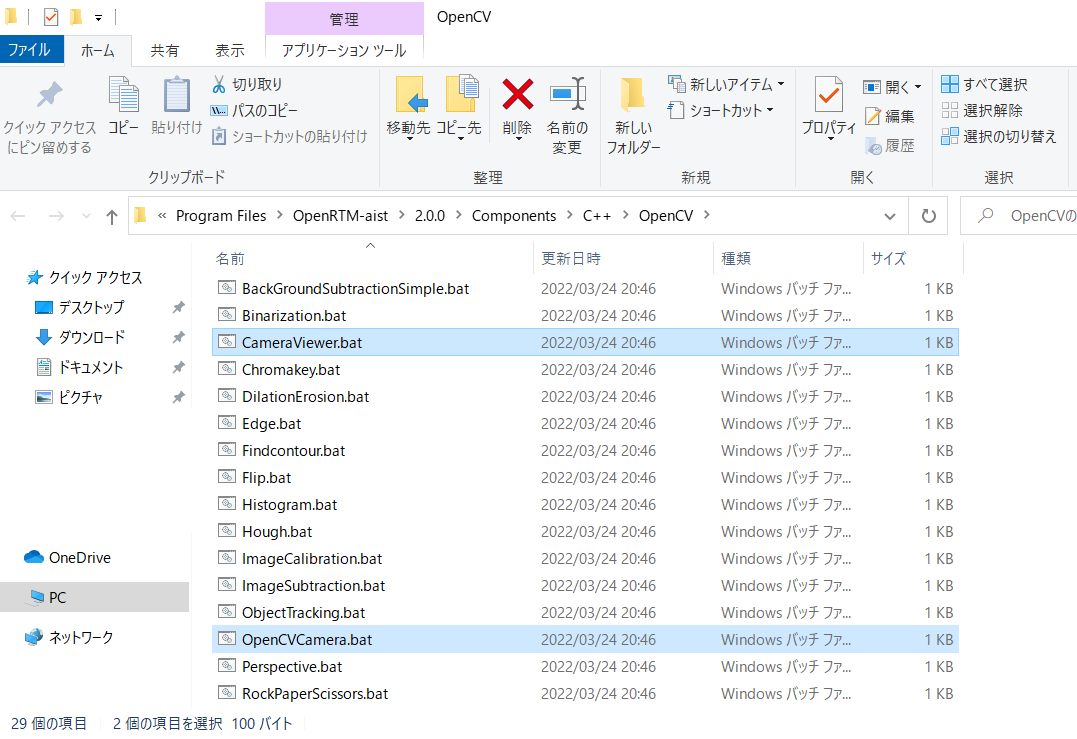Select the Histogram.bat file
This screenshot has height=739, width=1077.
585,504
